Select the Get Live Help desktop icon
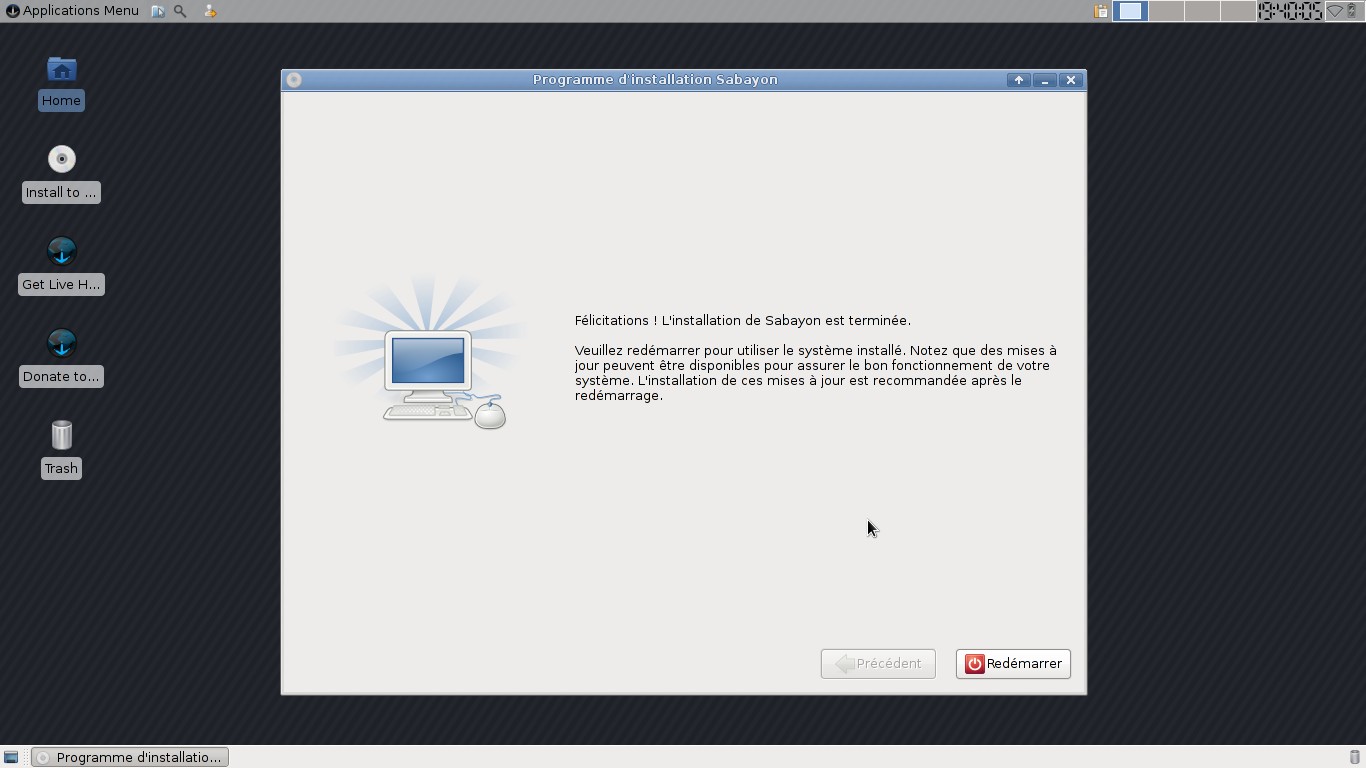Image resolution: width=1366 pixels, height=768 pixels. (61, 266)
